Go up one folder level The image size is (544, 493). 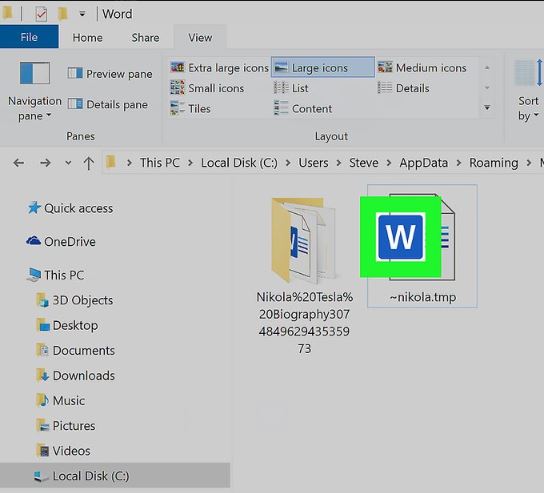tap(88, 162)
